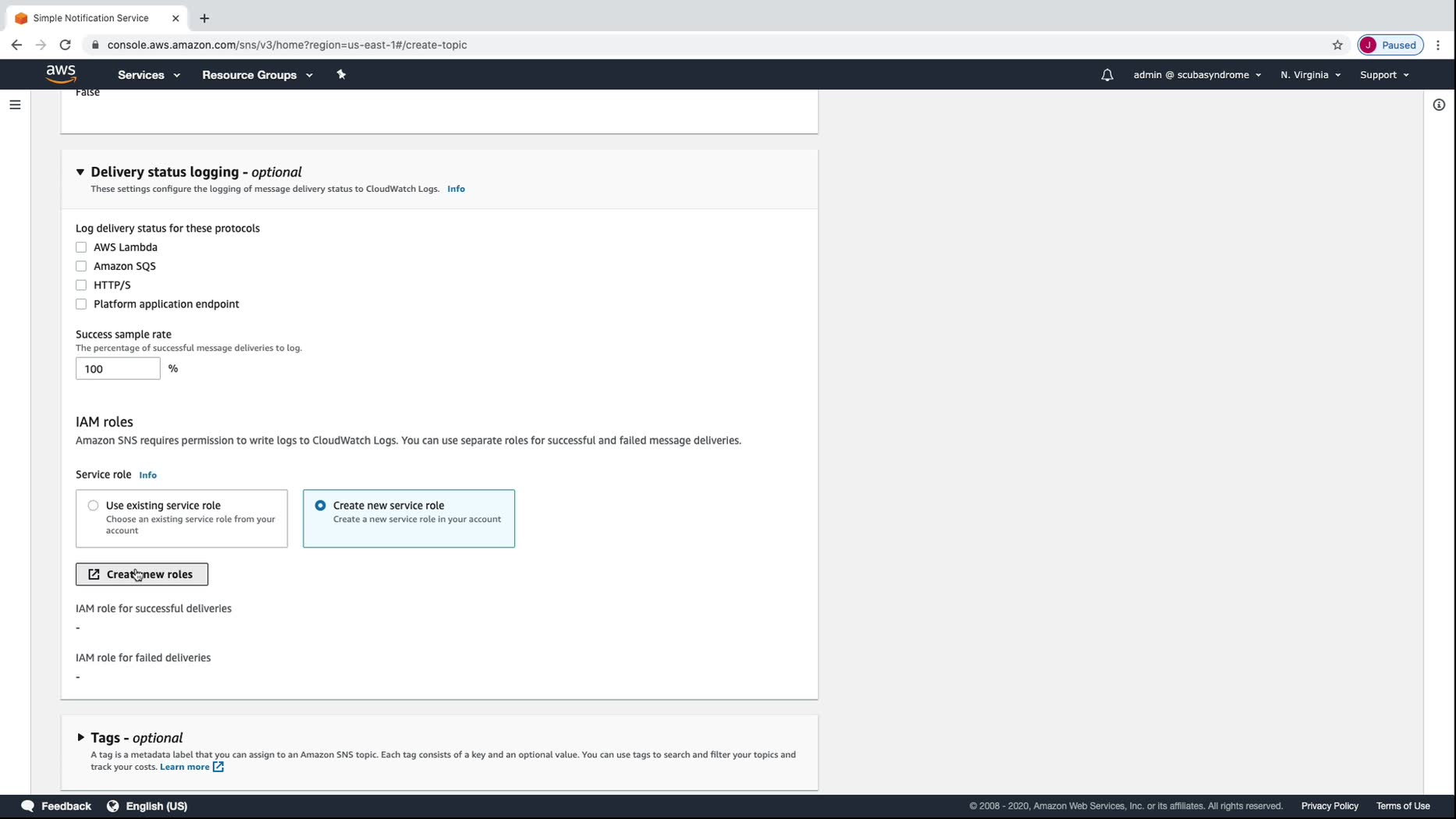Viewport: 1456px width, 819px height.
Task: Click the external link icon beside Learn more
Action: point(218,767)
